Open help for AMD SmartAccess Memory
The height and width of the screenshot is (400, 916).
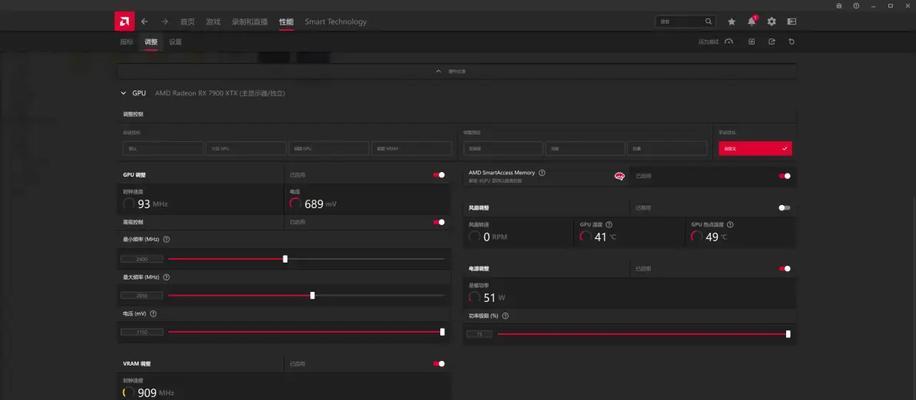[x=542, y=173]
